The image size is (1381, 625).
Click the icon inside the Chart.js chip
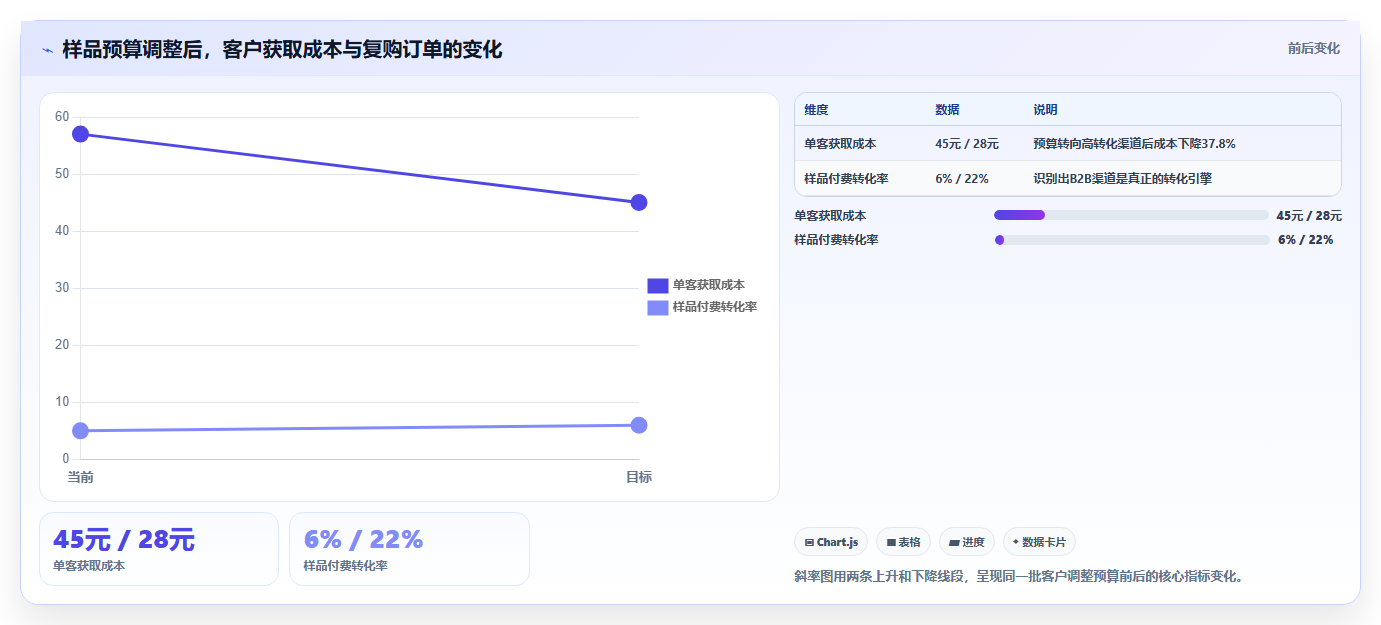point(809,543)
